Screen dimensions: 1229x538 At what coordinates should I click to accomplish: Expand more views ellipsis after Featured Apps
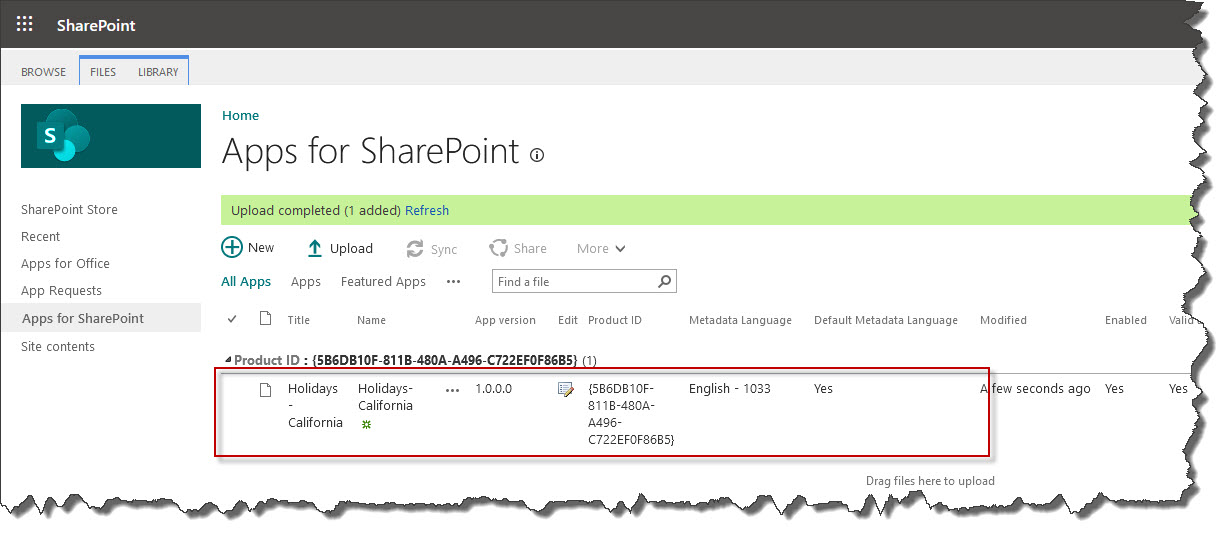coord(453,282)
